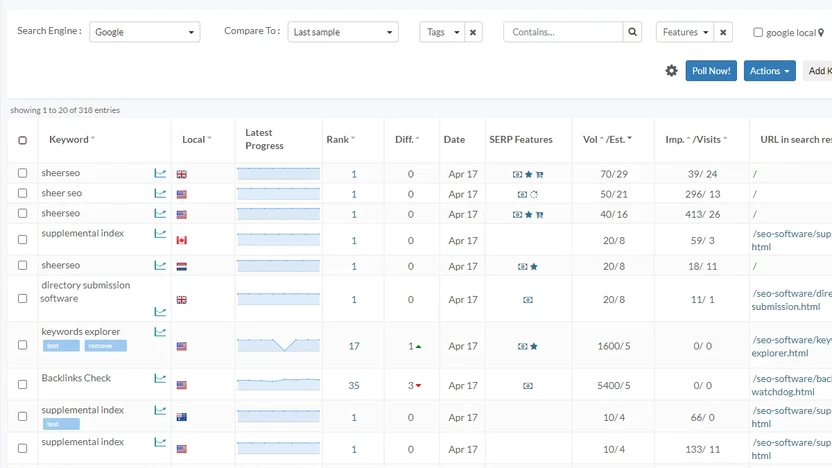832x468 pixels.
Task: Open chart icon for sheerseo 20/8 row
Action: pos(160,265)
